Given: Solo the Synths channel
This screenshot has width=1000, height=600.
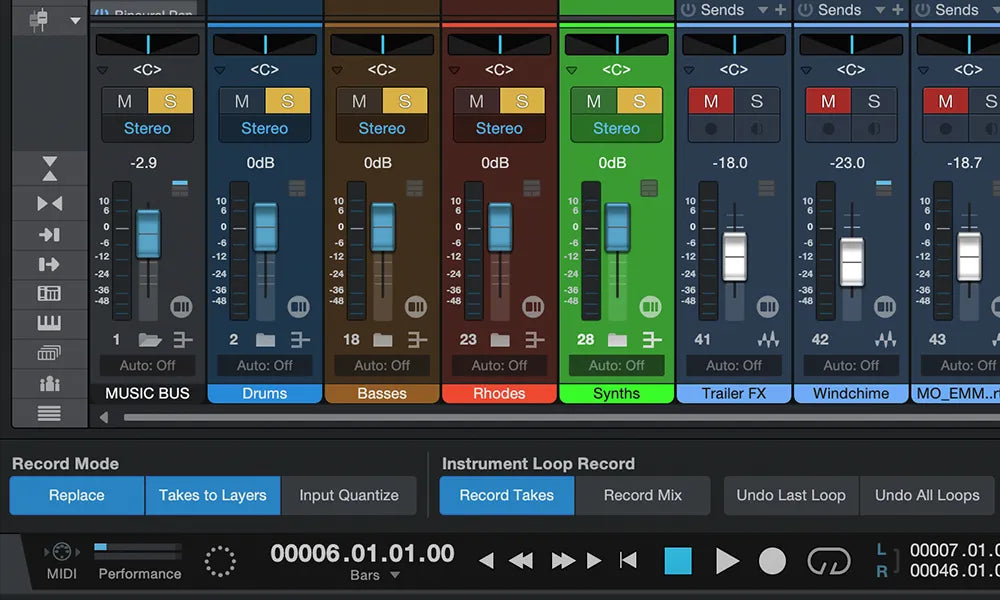Looking at the screenshot, I should [x=640, y=101].
